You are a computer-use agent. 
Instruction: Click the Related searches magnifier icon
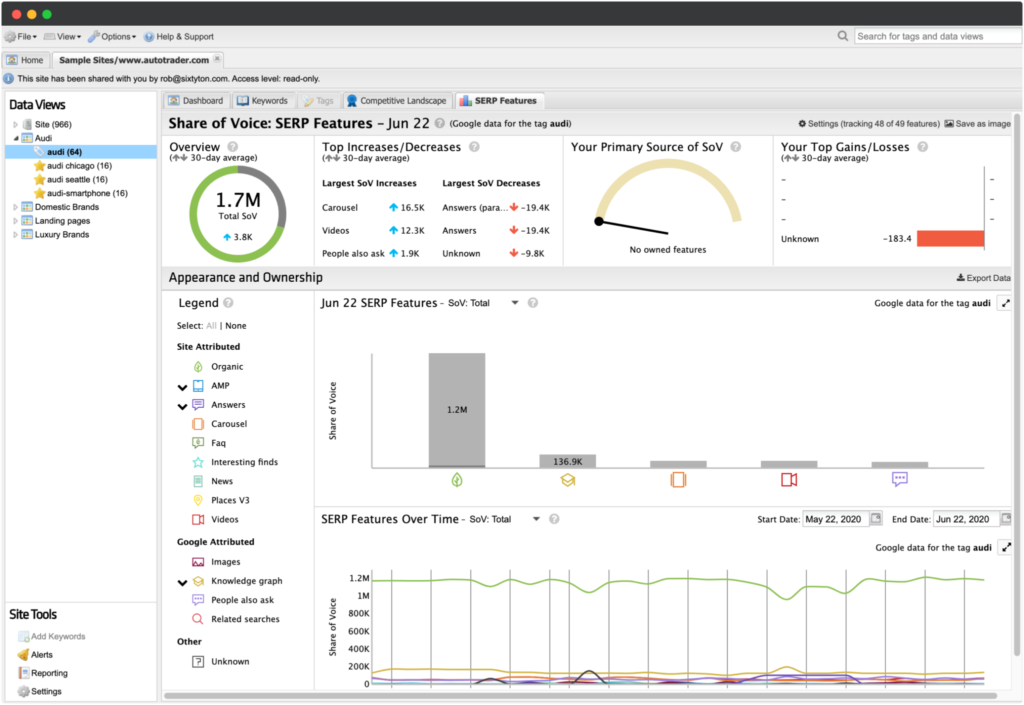[x=198, y=619]
